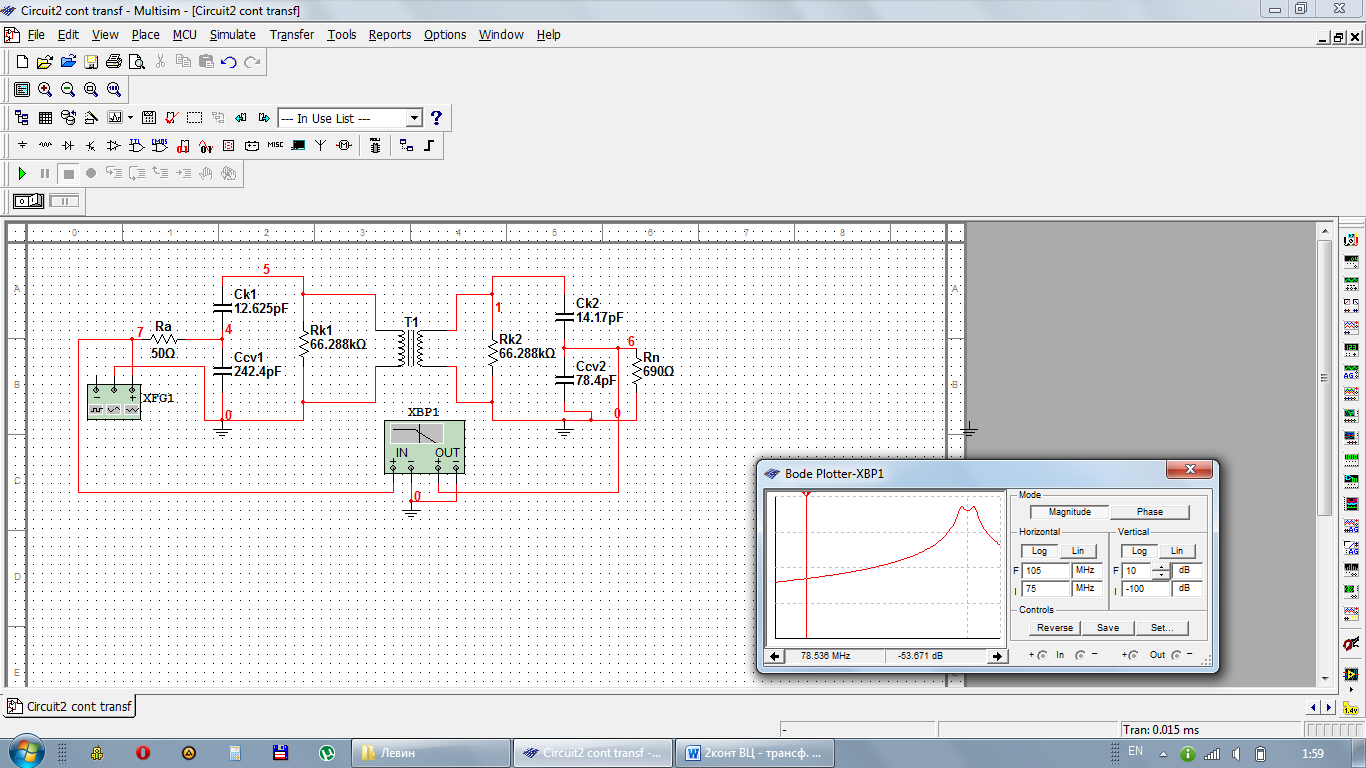Change the horizontal I unit MHz
This screenshot has height=768, width=1366.
[x=1086, y=589]
